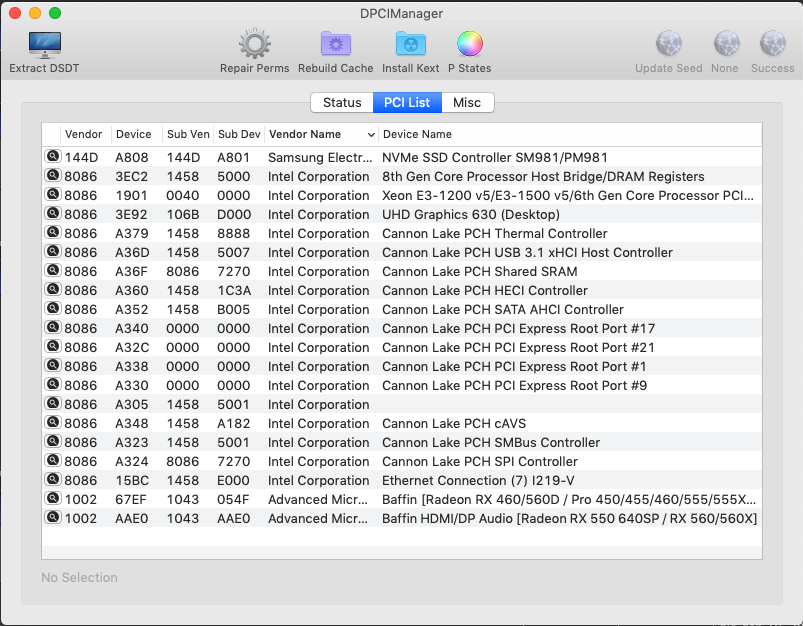Screen dimensions: 803x626
Task: Sort by Sub Dev column header
Action: [239, 134]
